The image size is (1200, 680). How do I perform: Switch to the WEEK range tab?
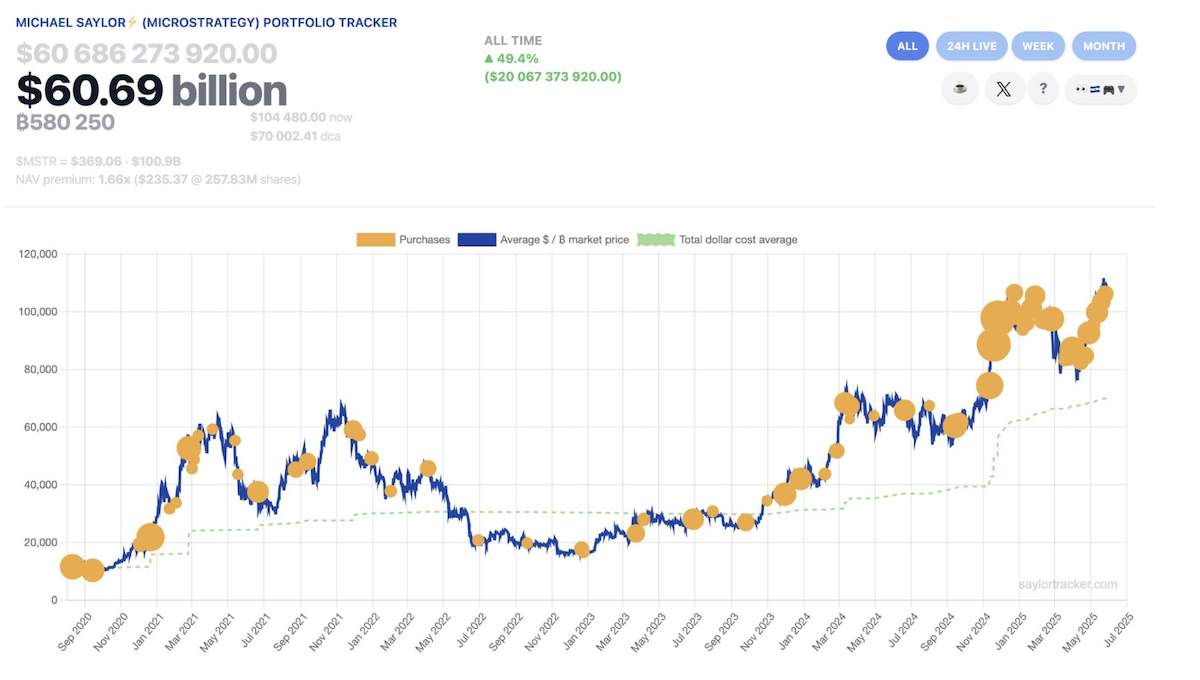point(1038,46)
